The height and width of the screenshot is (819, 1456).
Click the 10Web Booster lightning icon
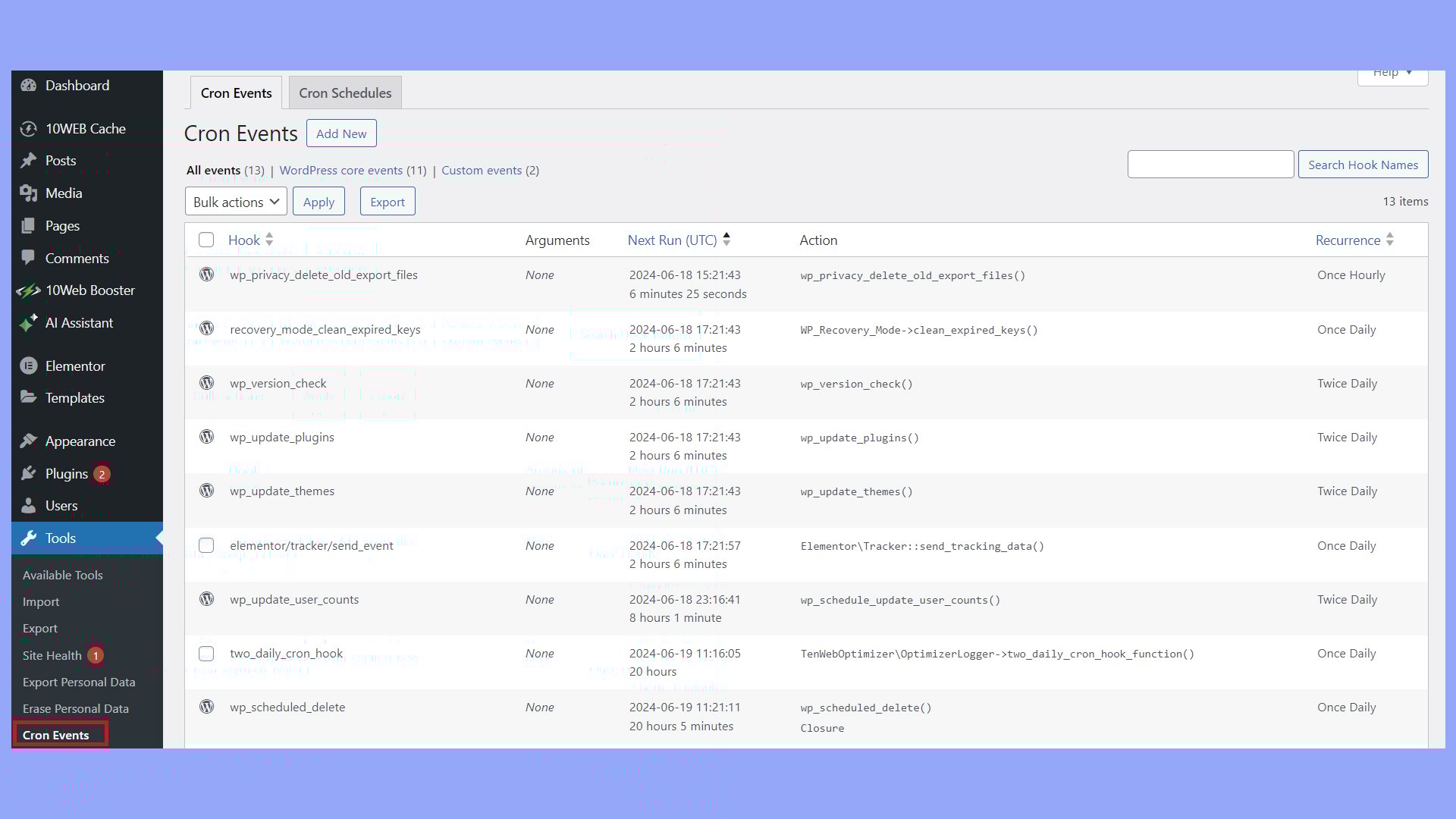click(x=29, y=290)
